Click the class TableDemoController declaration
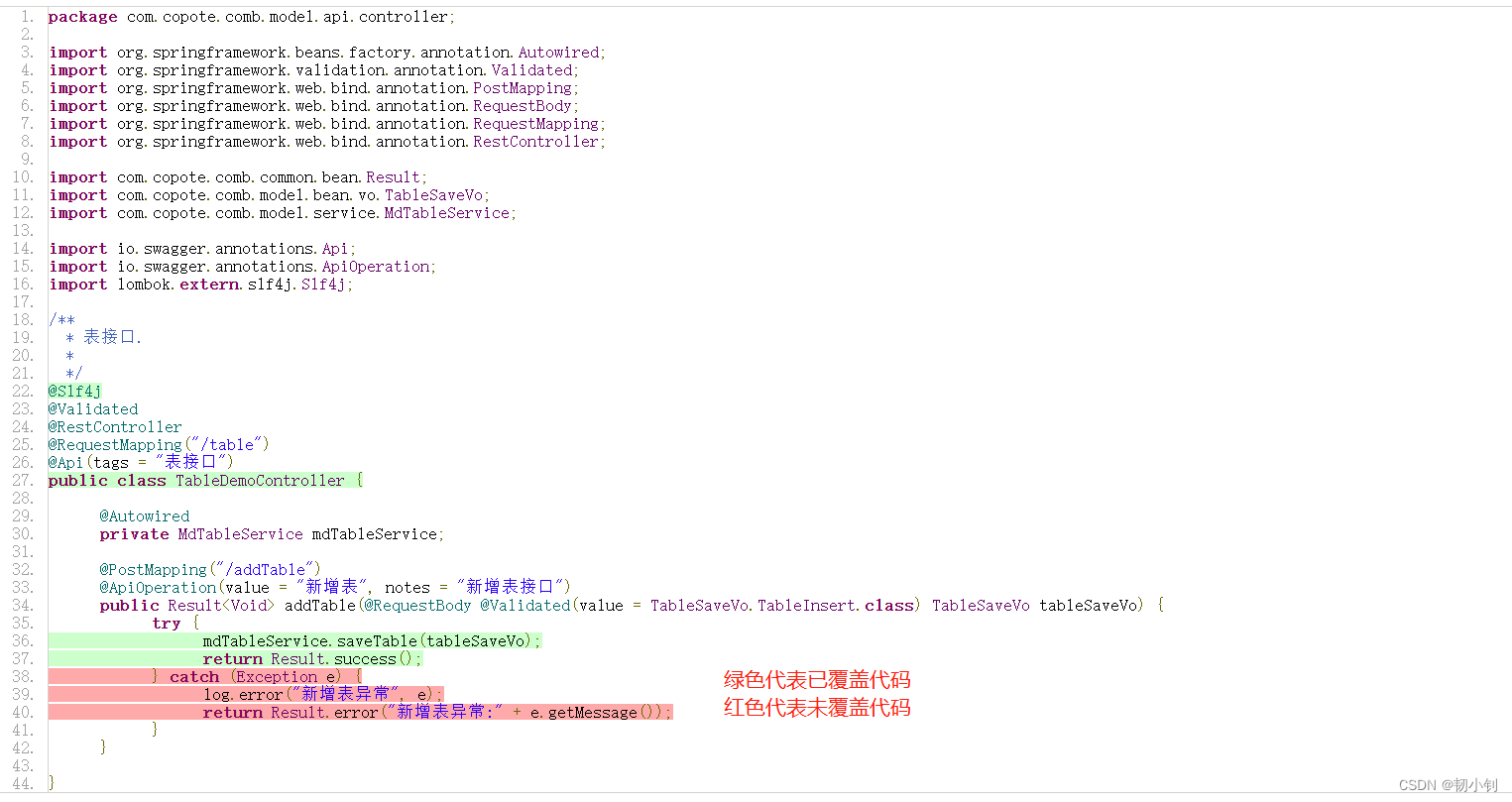The height and width of the screenshot is (802, 1512). click(206, 481)
